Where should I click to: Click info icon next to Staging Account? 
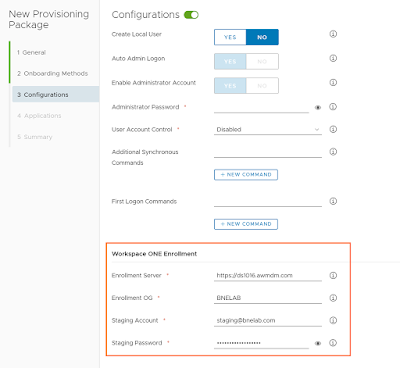click(x=333, y=320)
